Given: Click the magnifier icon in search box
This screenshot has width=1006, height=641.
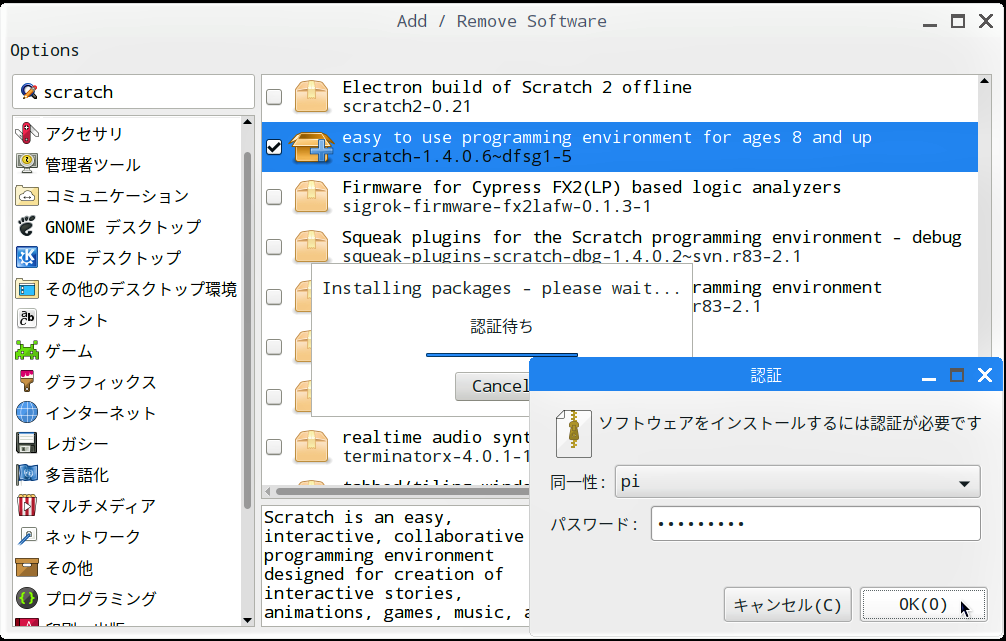Looking at the screenshot, I should (x=28, y=91).
